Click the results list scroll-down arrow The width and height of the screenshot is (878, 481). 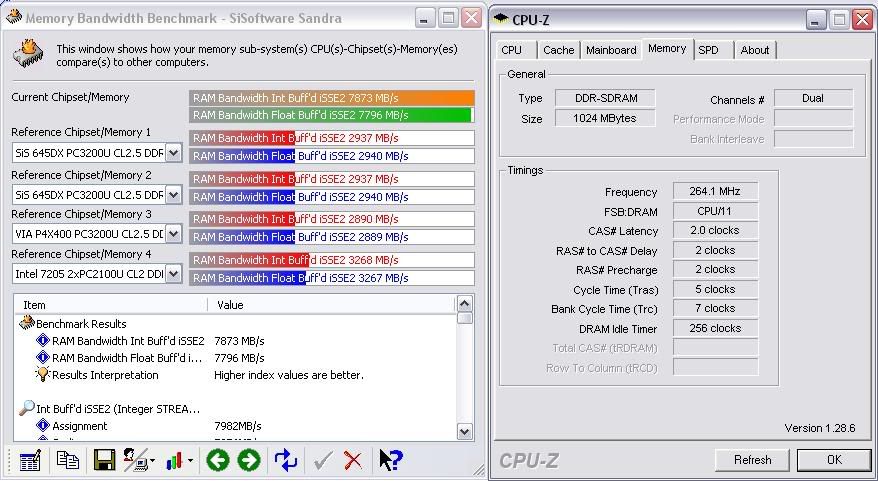(465, 431)
